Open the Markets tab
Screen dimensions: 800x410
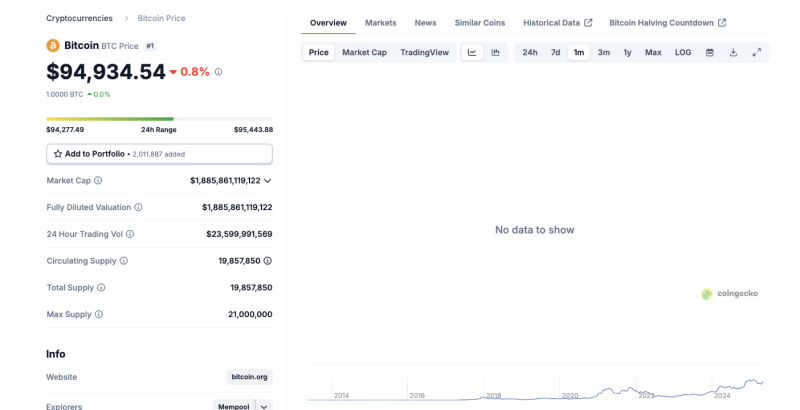[381, 23]
